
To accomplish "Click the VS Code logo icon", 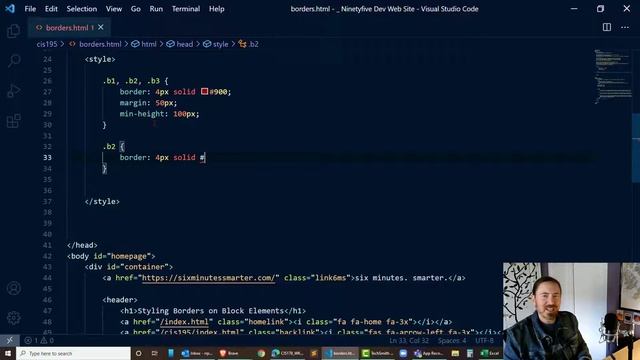I will pyautogui.click(x=10, y=9).
